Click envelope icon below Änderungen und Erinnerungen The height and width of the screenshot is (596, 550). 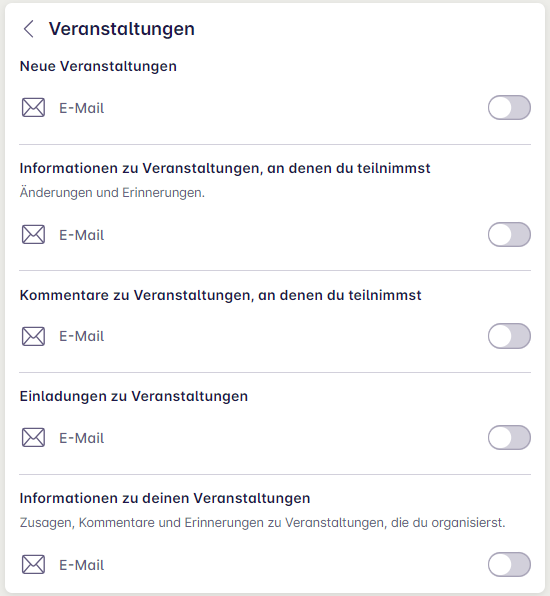(33, 235)
